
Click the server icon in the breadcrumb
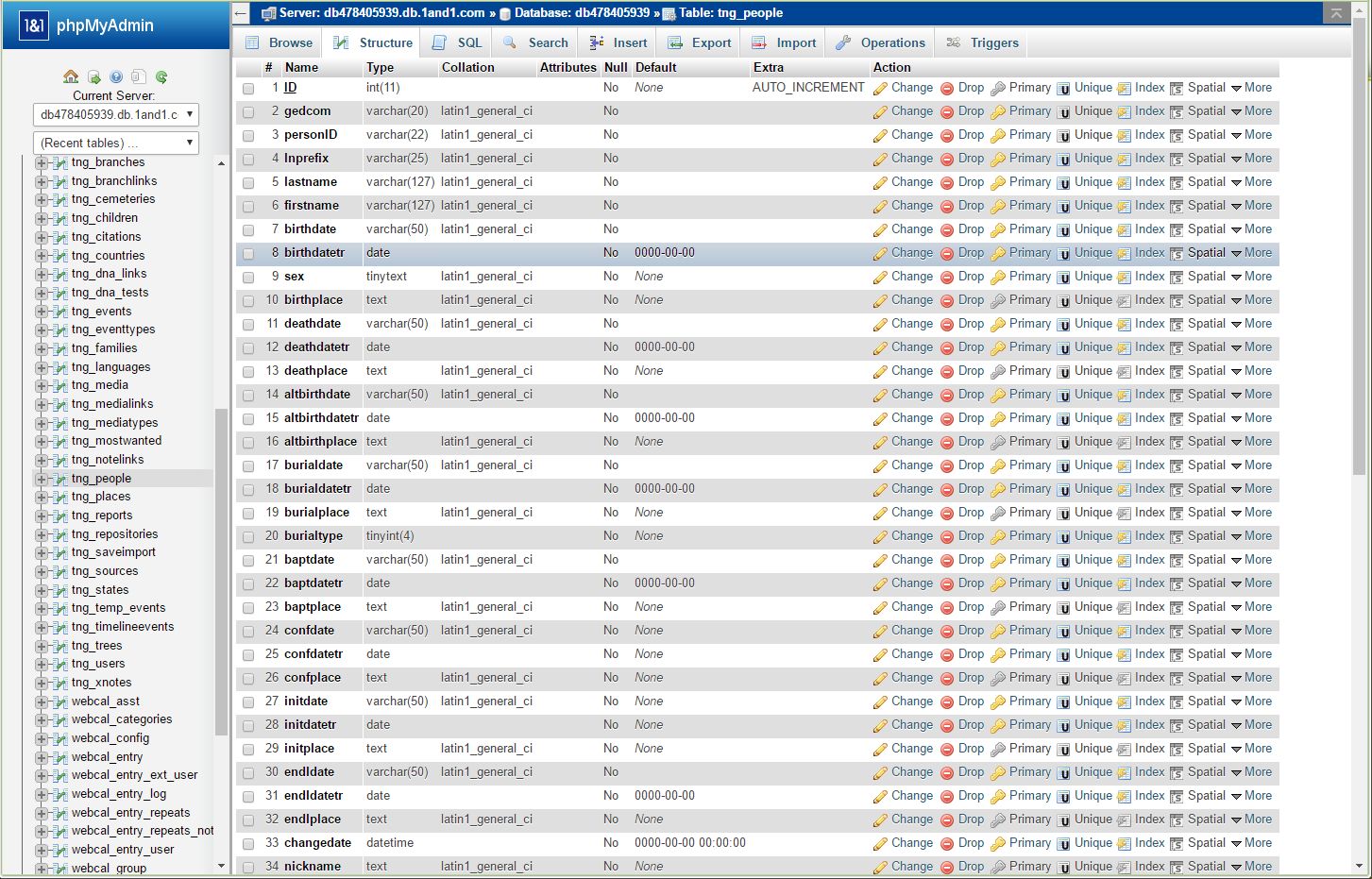click(268, 13)
